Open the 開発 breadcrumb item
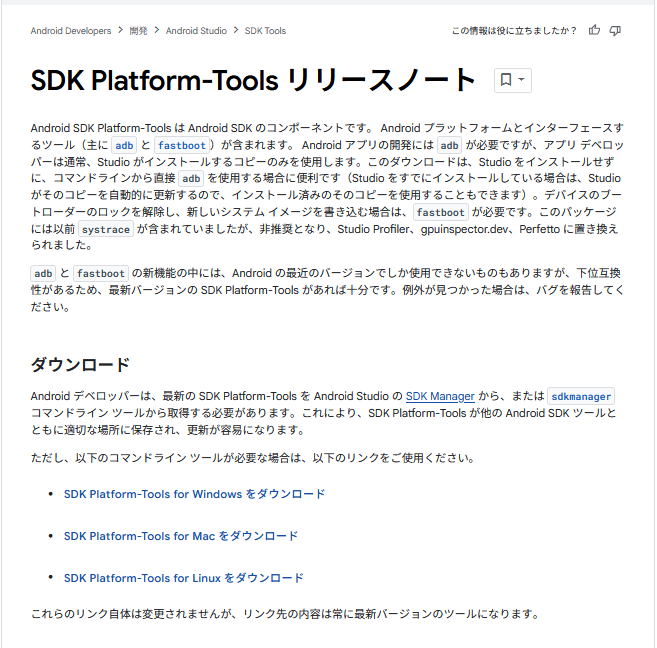 tap(138, 31)
